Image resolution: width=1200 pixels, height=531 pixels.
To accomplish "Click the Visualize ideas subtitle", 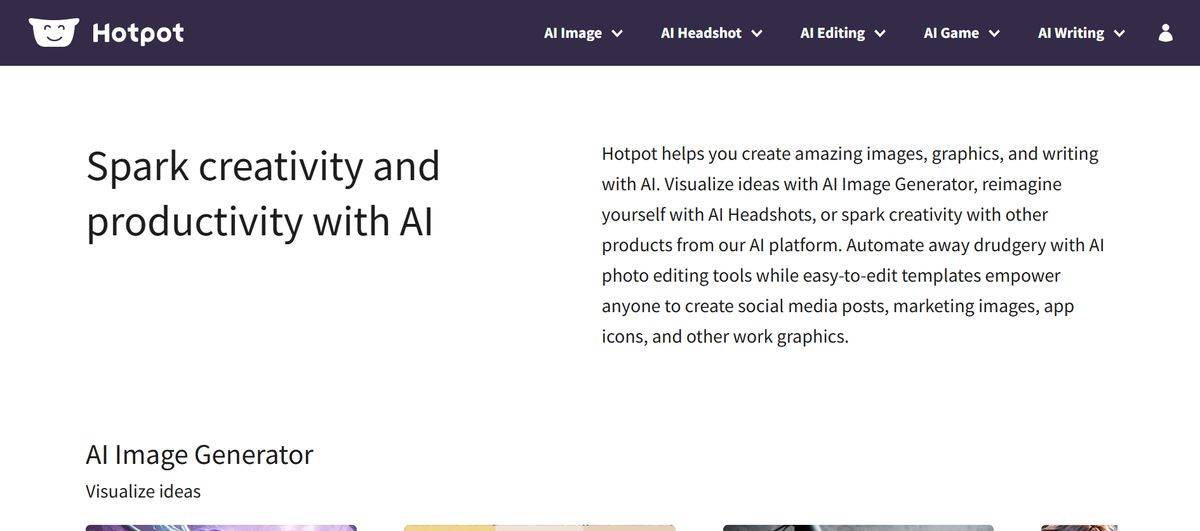I will click(143, 492).
